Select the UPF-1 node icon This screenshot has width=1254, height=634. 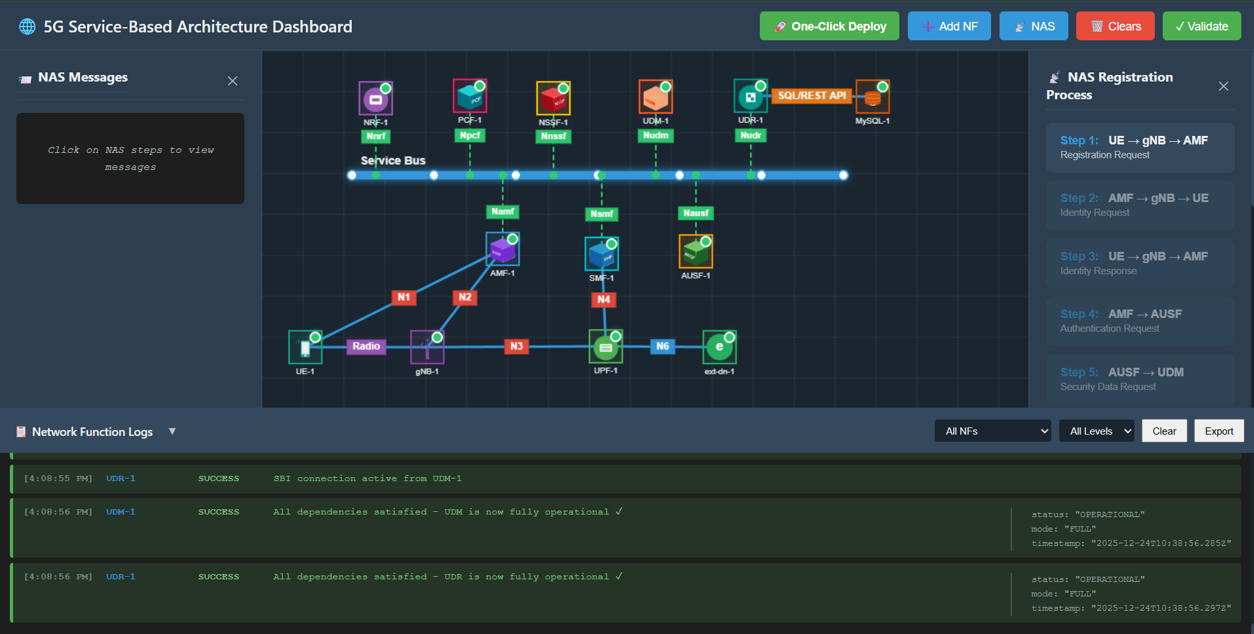[x=605, y=348]
